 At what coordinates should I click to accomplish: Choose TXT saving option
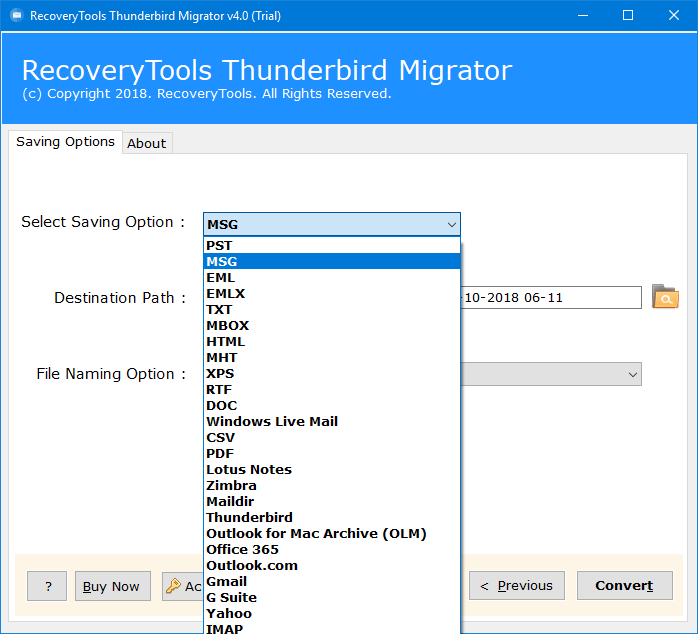pyautogui.click(x=332, y=309)
